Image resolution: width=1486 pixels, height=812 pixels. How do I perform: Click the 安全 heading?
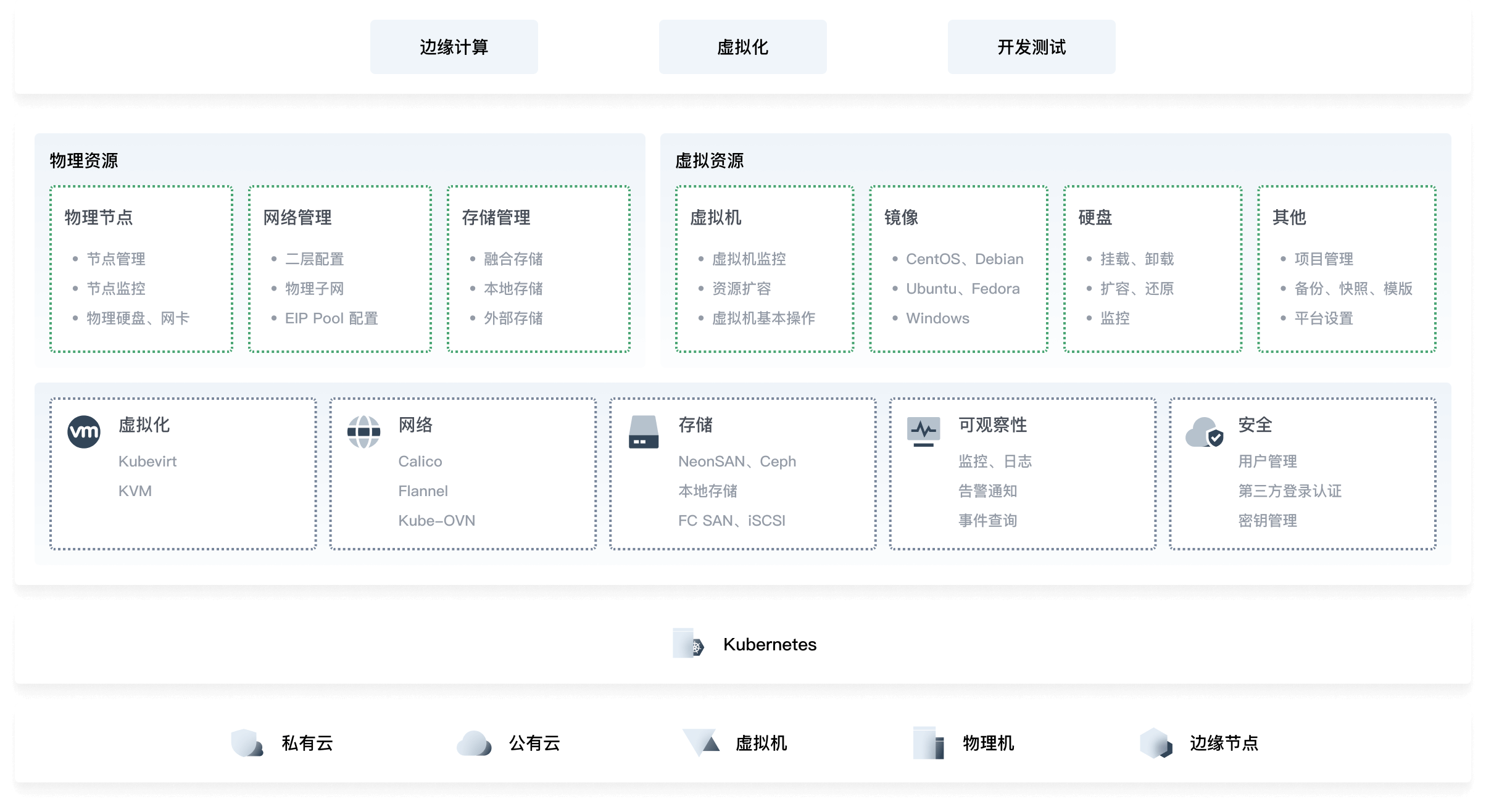1255,425
